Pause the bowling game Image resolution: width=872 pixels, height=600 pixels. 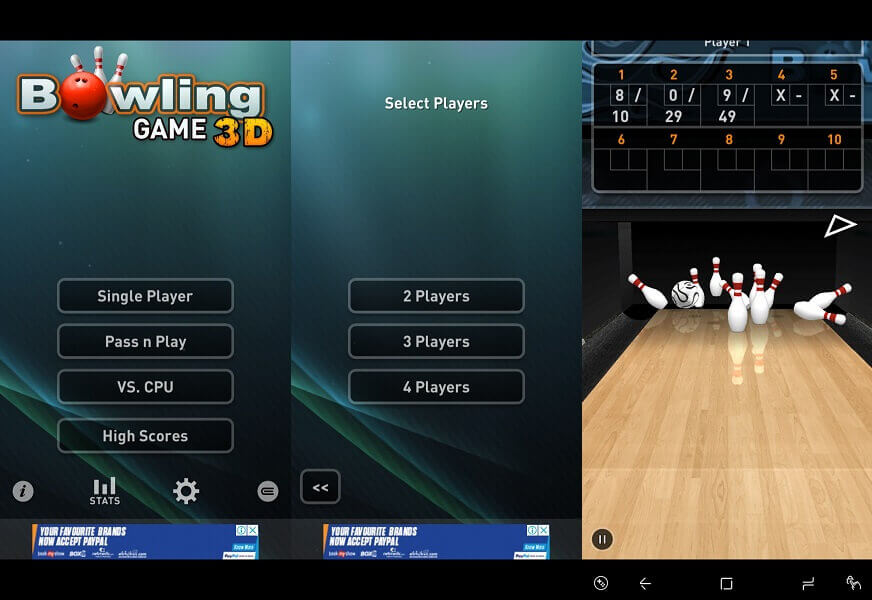[x=602, y=539]
